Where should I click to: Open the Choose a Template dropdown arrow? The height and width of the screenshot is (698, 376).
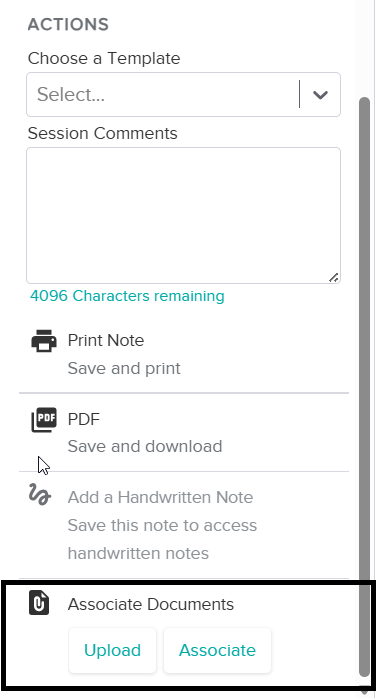click(320, 94)
